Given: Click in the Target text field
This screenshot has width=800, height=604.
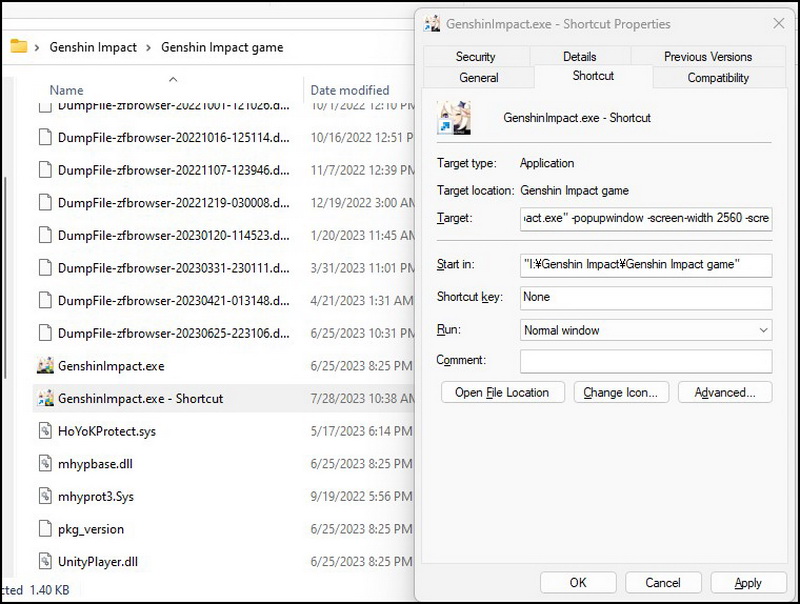Looking at the screenshot, I should 646,218.
